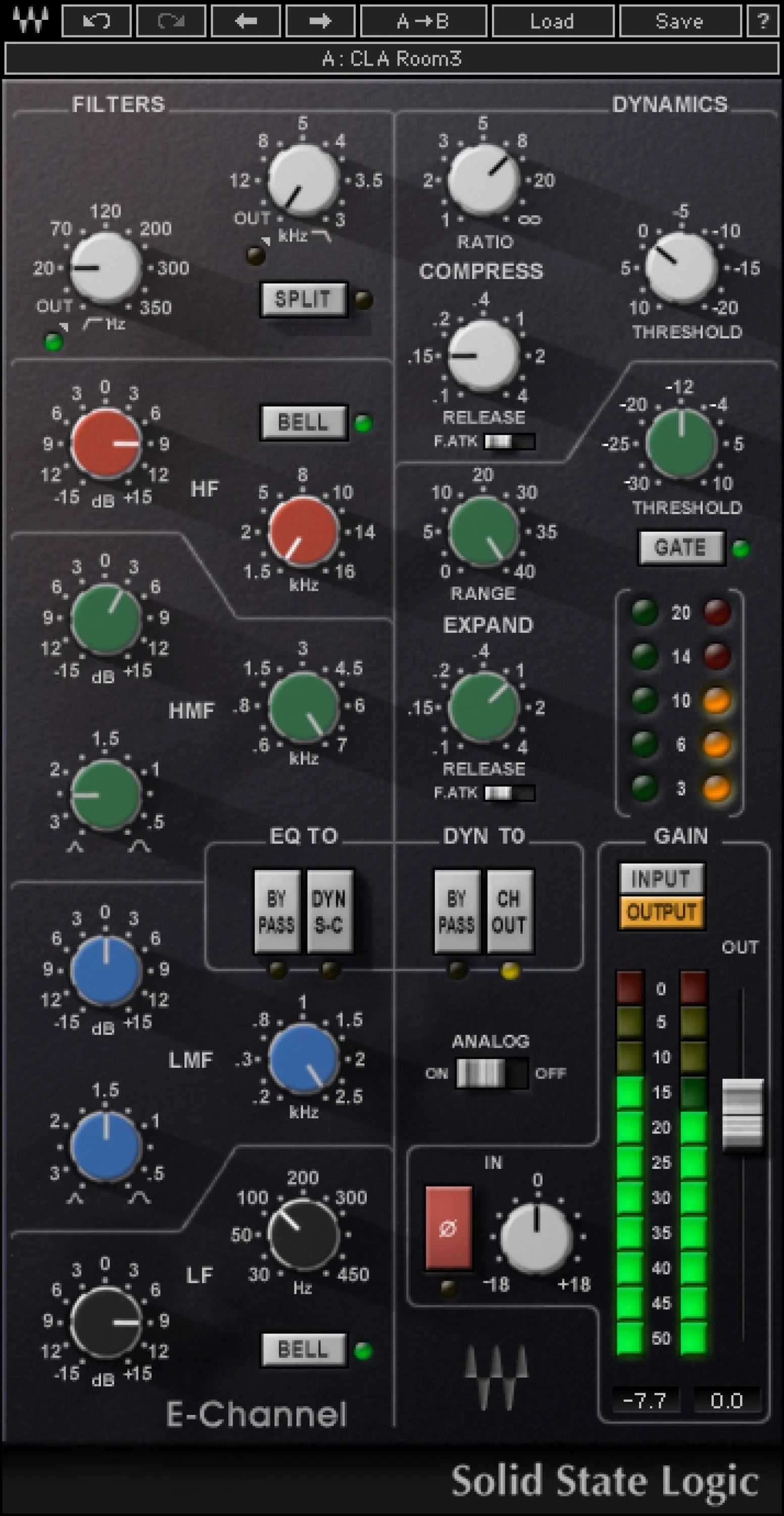
Task: Click the output gain fader handle
Action: pyautogui.click(x=743, y=1113)
